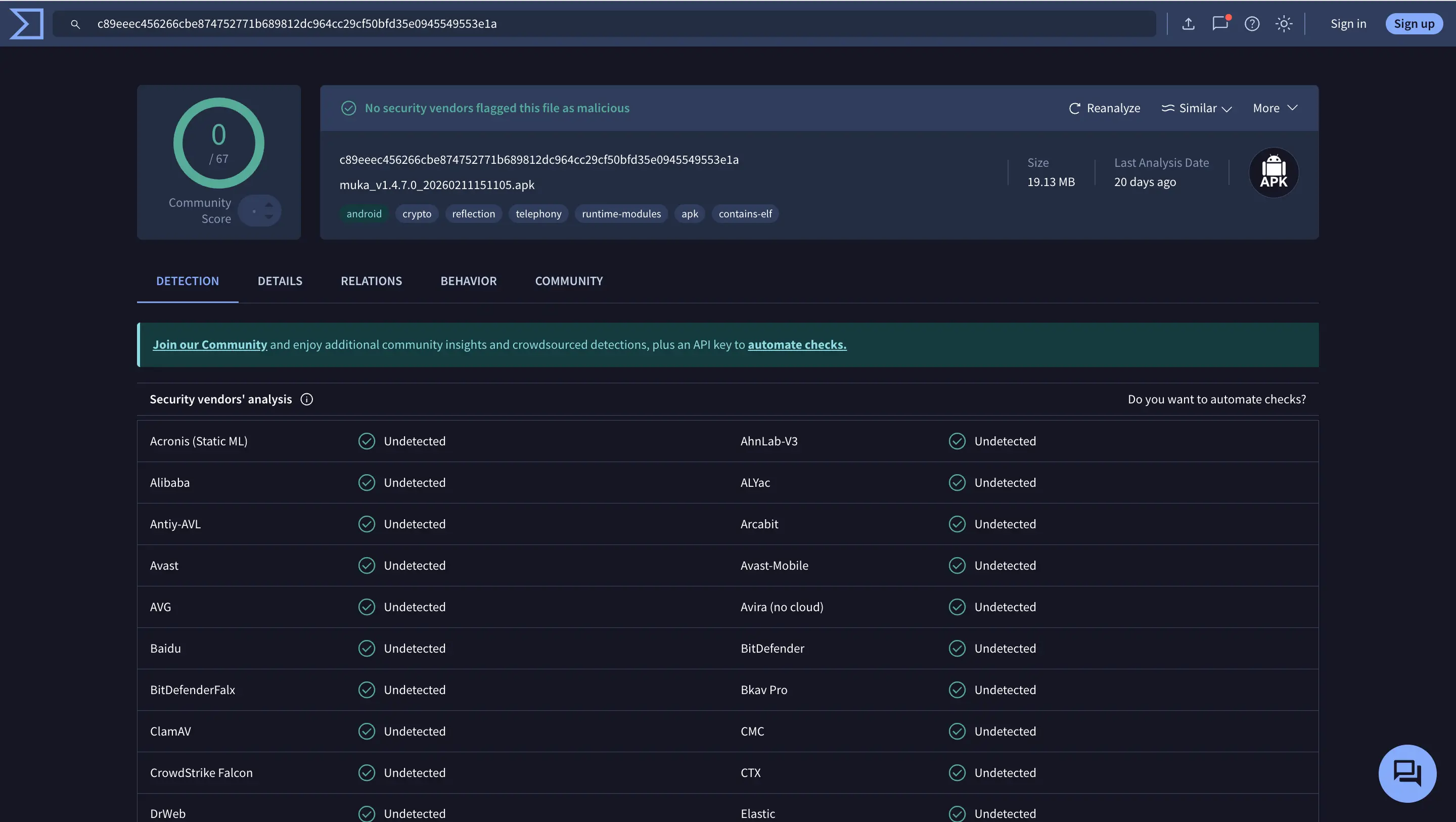Open the Join our Community link

point(210,344)
